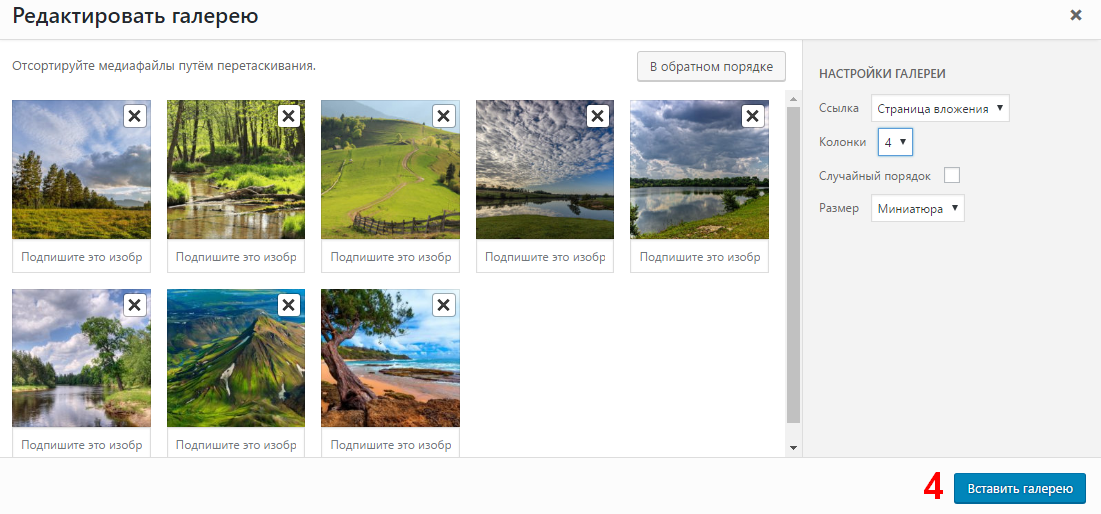Viewport: 1101px width, 514px height.
Task: Remove the pine meadow image from gallery
Action: pyautogui.click(x=134, y=117)
